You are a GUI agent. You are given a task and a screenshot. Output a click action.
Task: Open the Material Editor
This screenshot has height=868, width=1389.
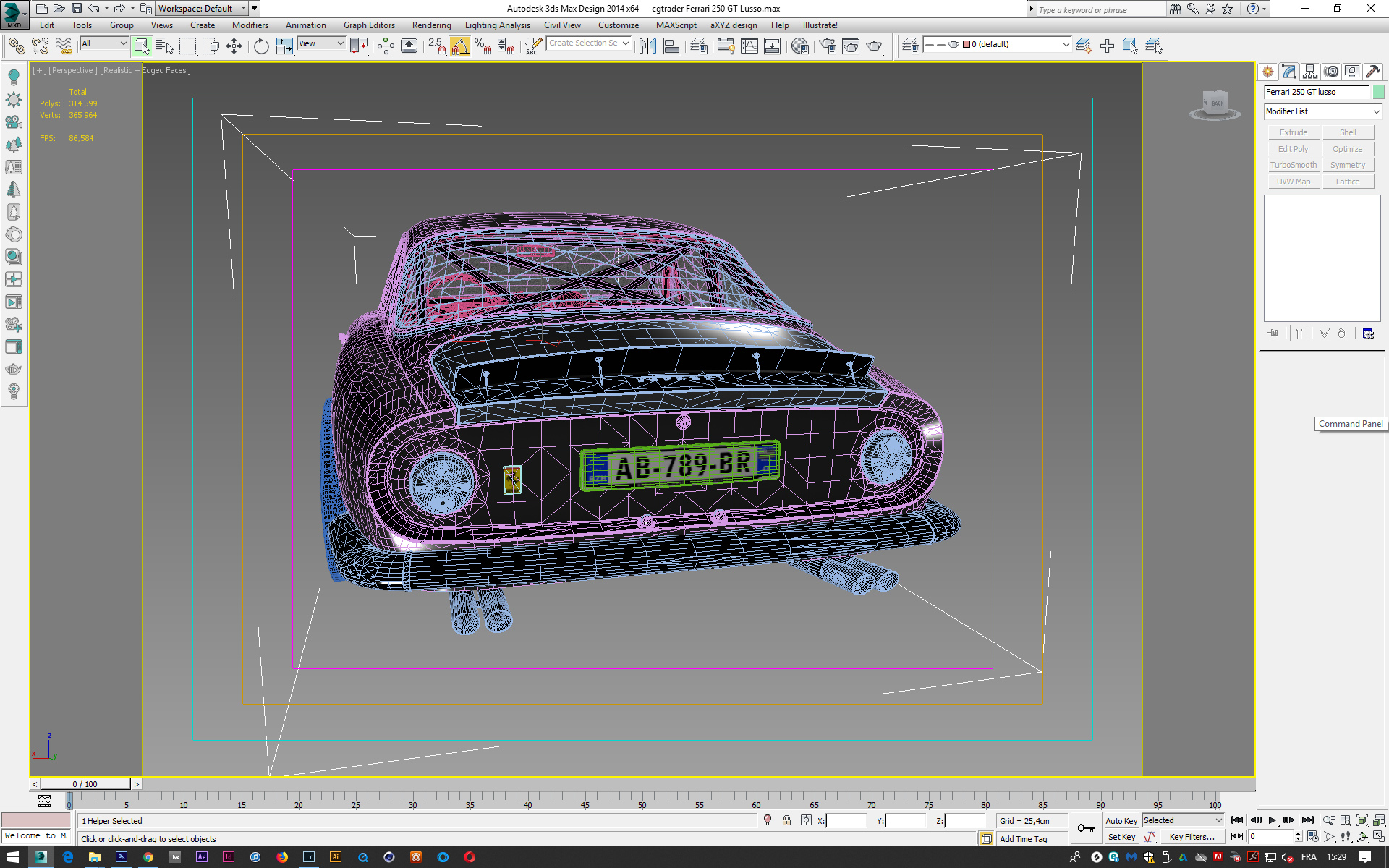point(800,46)
